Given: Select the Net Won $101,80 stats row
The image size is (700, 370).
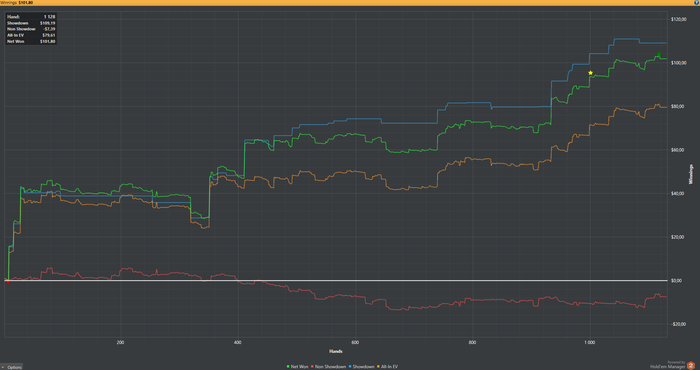Looking at the screenshot, I should [31, 41].
